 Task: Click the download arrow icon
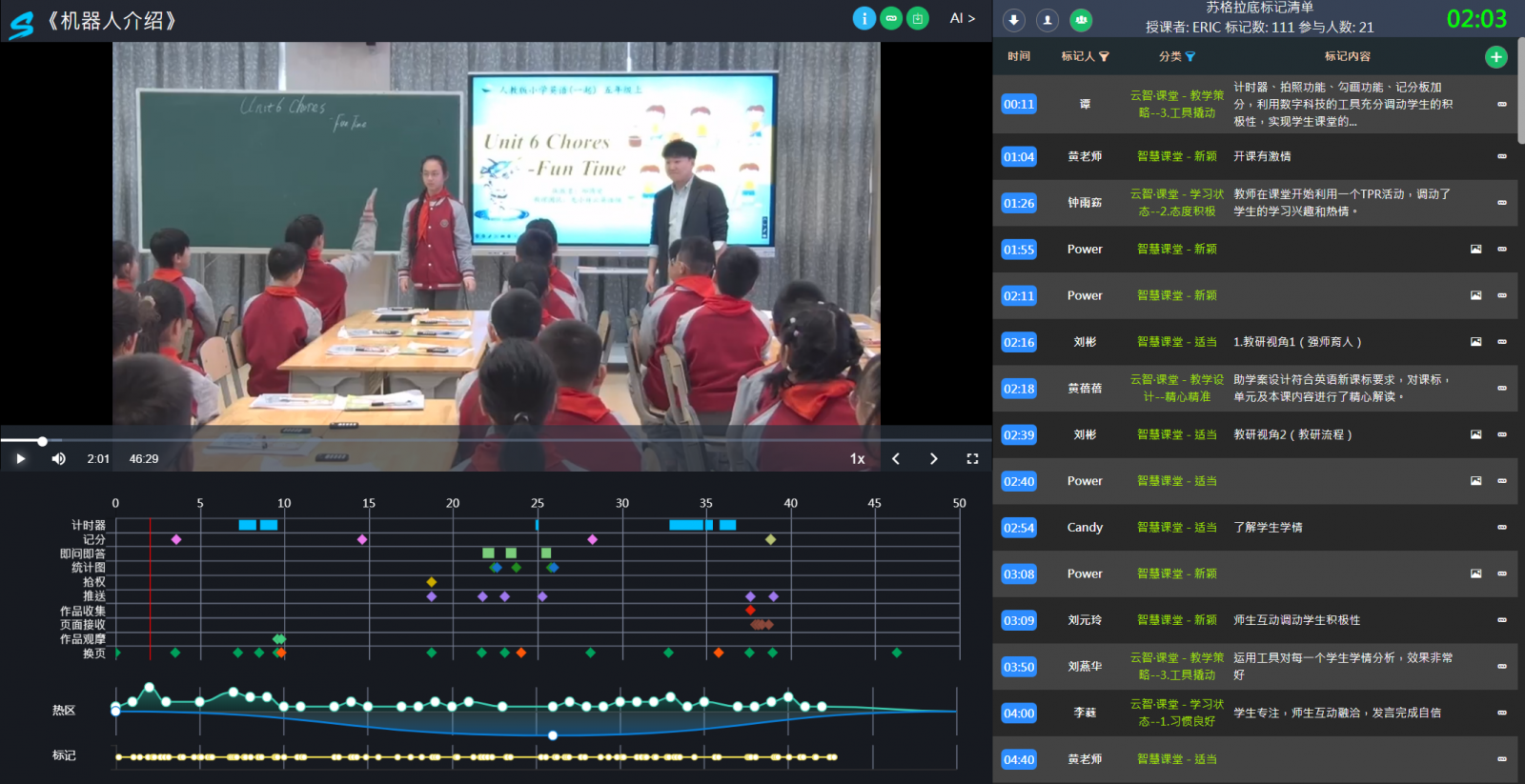1014,20
